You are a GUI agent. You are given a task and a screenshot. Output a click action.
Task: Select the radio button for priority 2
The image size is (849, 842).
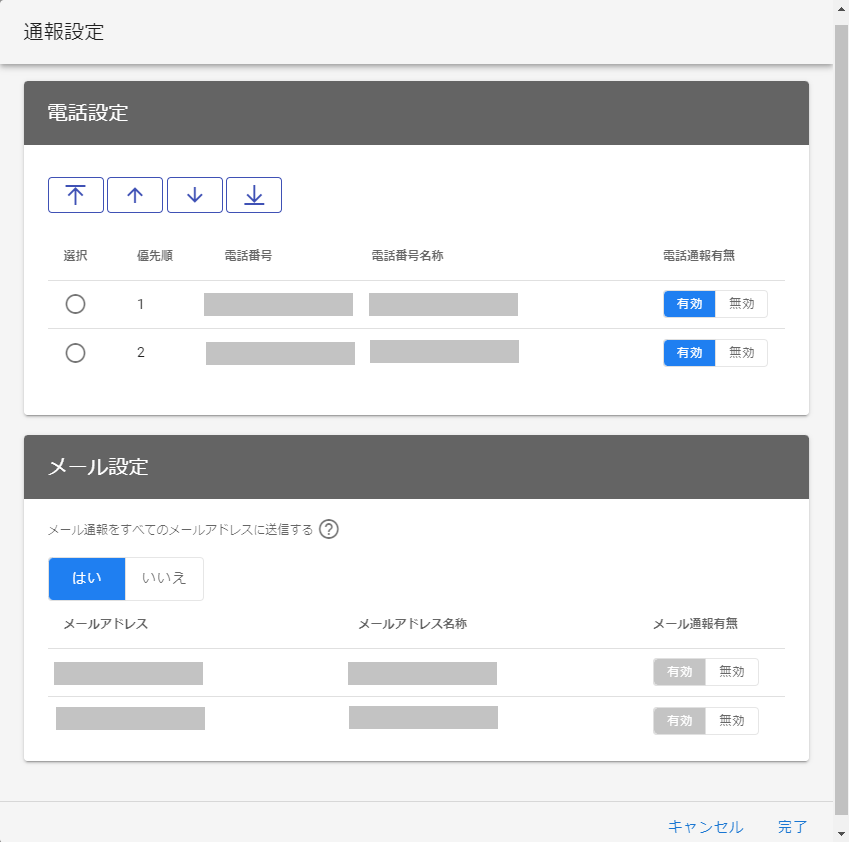click(x=75, y=353)
